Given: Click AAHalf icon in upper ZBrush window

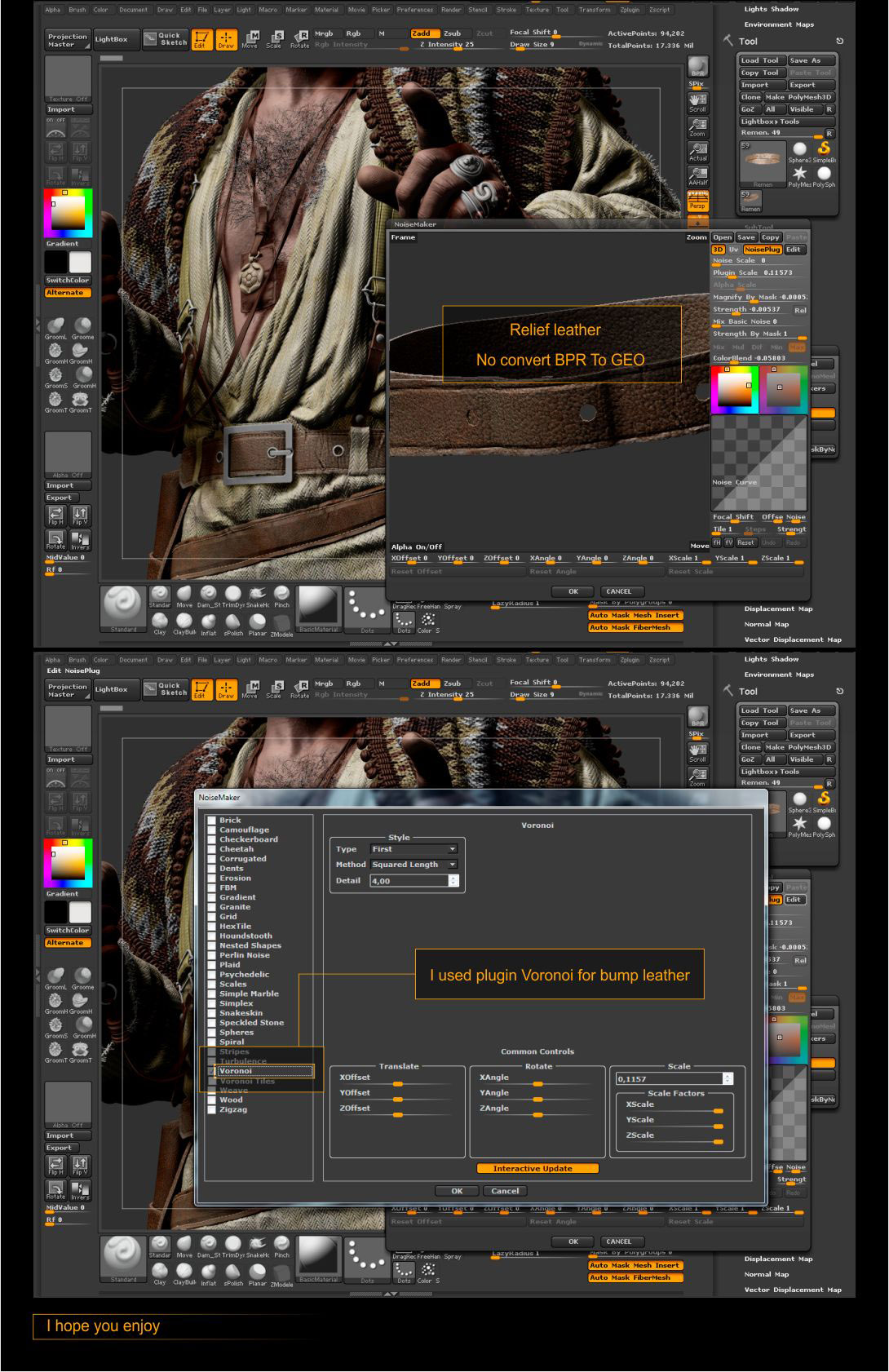Looking at the screenshot, I should pyautogui.click(x=697, y=176).
